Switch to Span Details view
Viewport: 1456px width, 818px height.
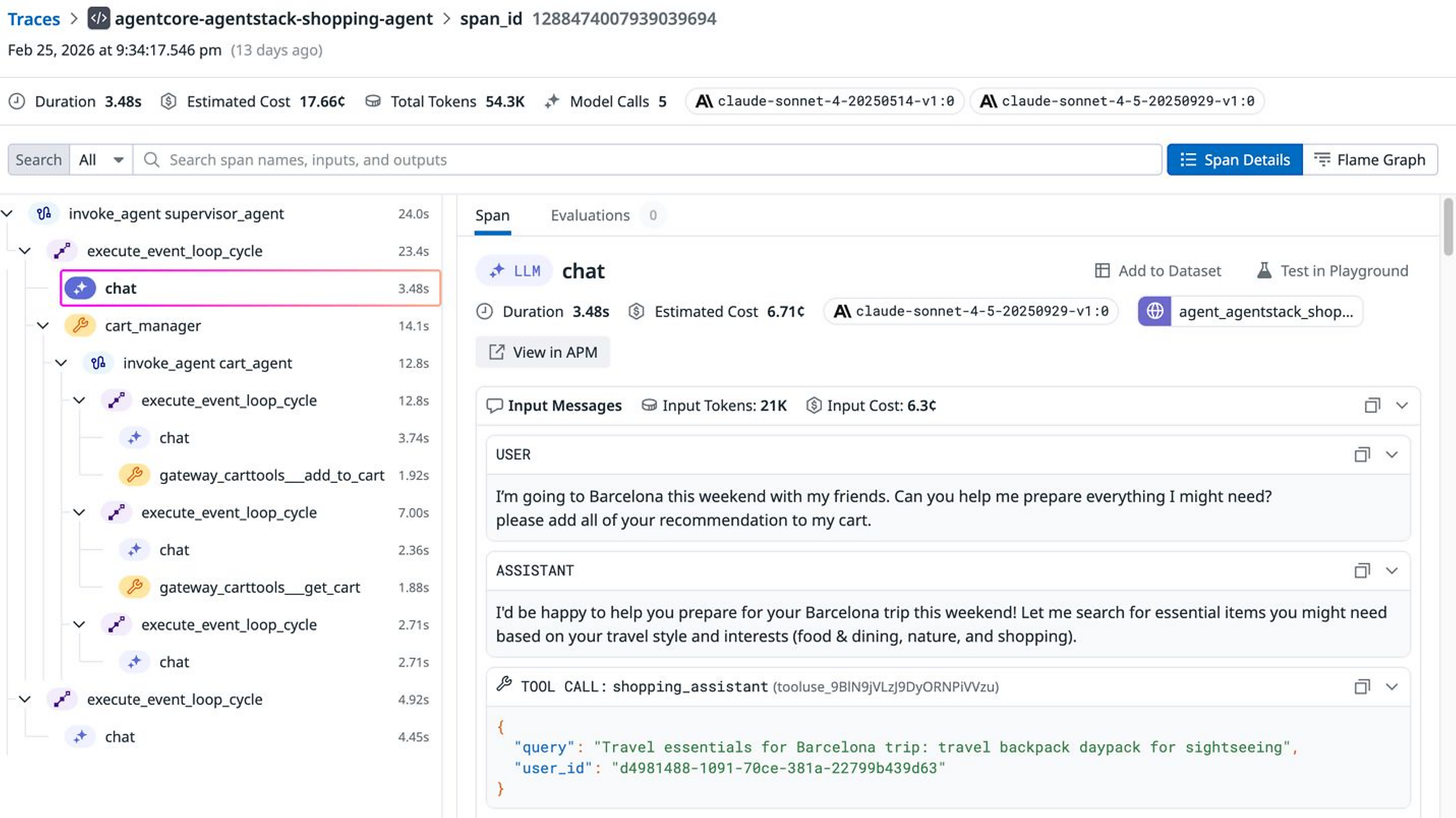[1235, 160]
